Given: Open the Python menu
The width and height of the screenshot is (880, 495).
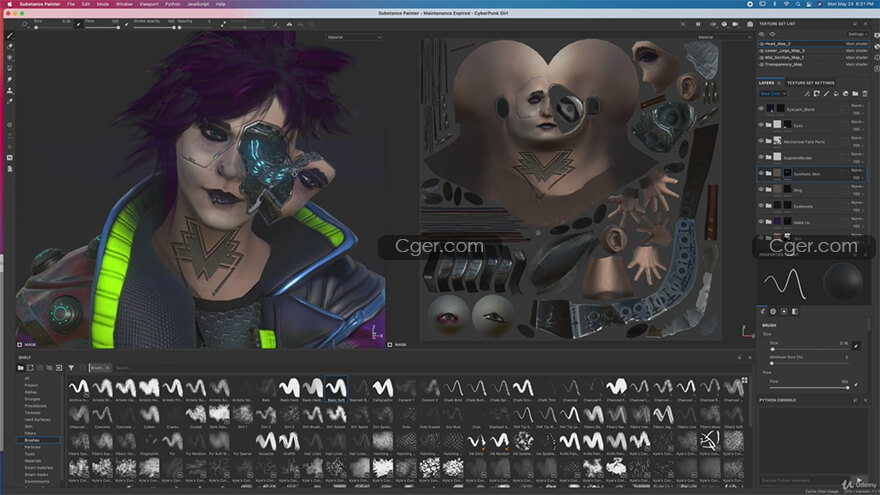Looking at the screenshot, I should pos(172,4).
